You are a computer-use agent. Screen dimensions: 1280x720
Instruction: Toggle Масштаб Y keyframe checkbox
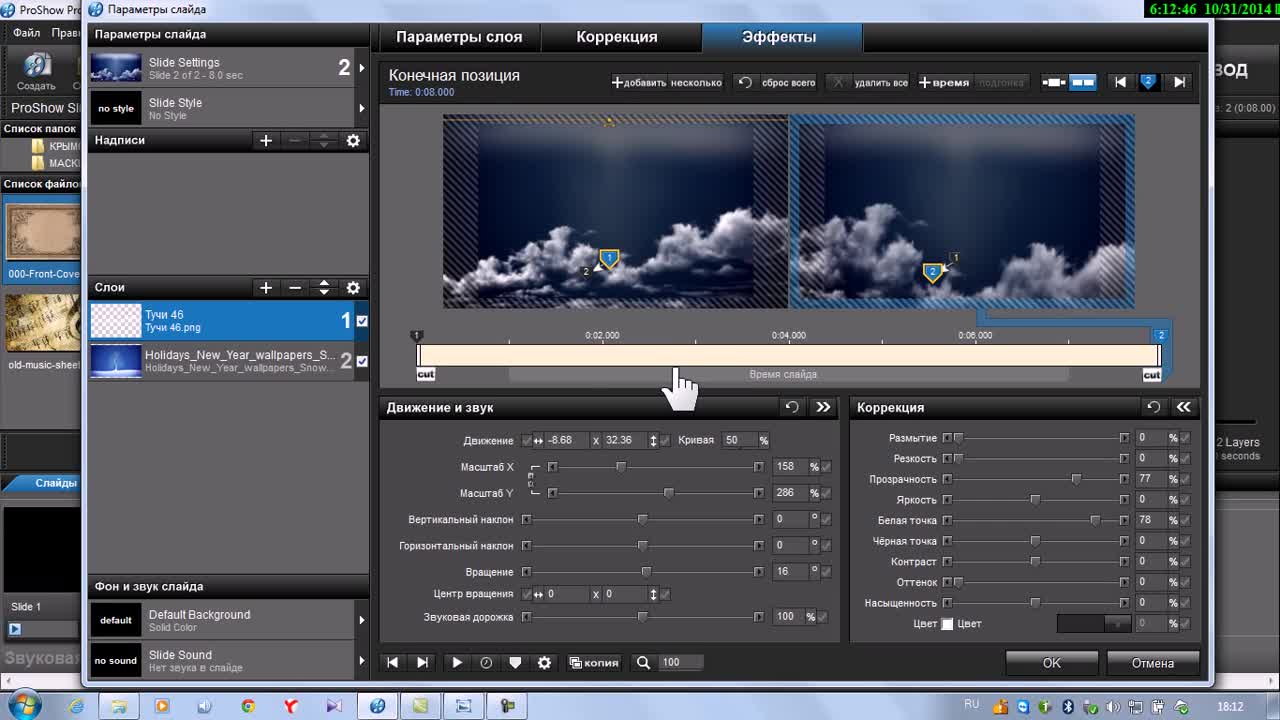point(826,493)
